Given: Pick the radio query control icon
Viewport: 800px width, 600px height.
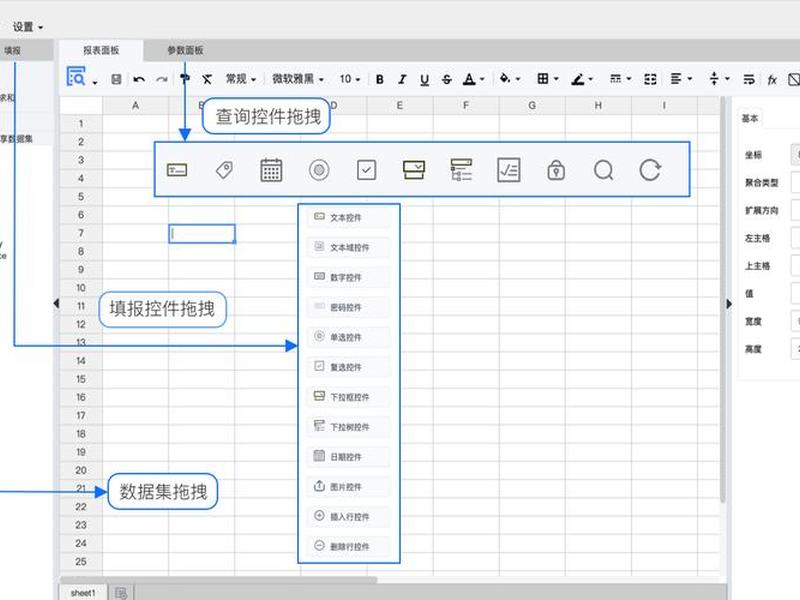Looking at the screenshot, I should [319, 170].
